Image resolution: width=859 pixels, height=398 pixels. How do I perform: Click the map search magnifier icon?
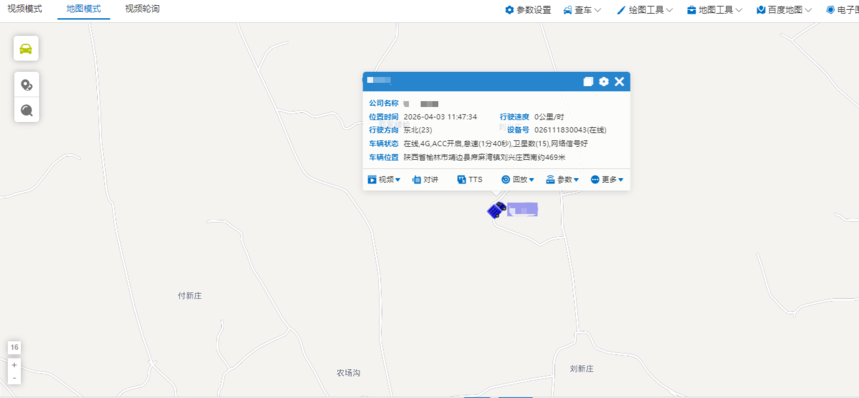tap(26, 111)
